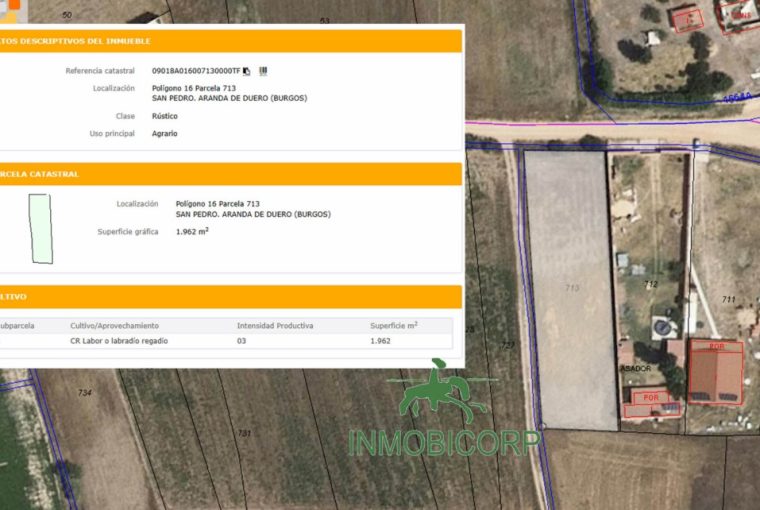Click the copy icon beside the cadastral reference
This screenshot has width=760, height=510.
247,71
